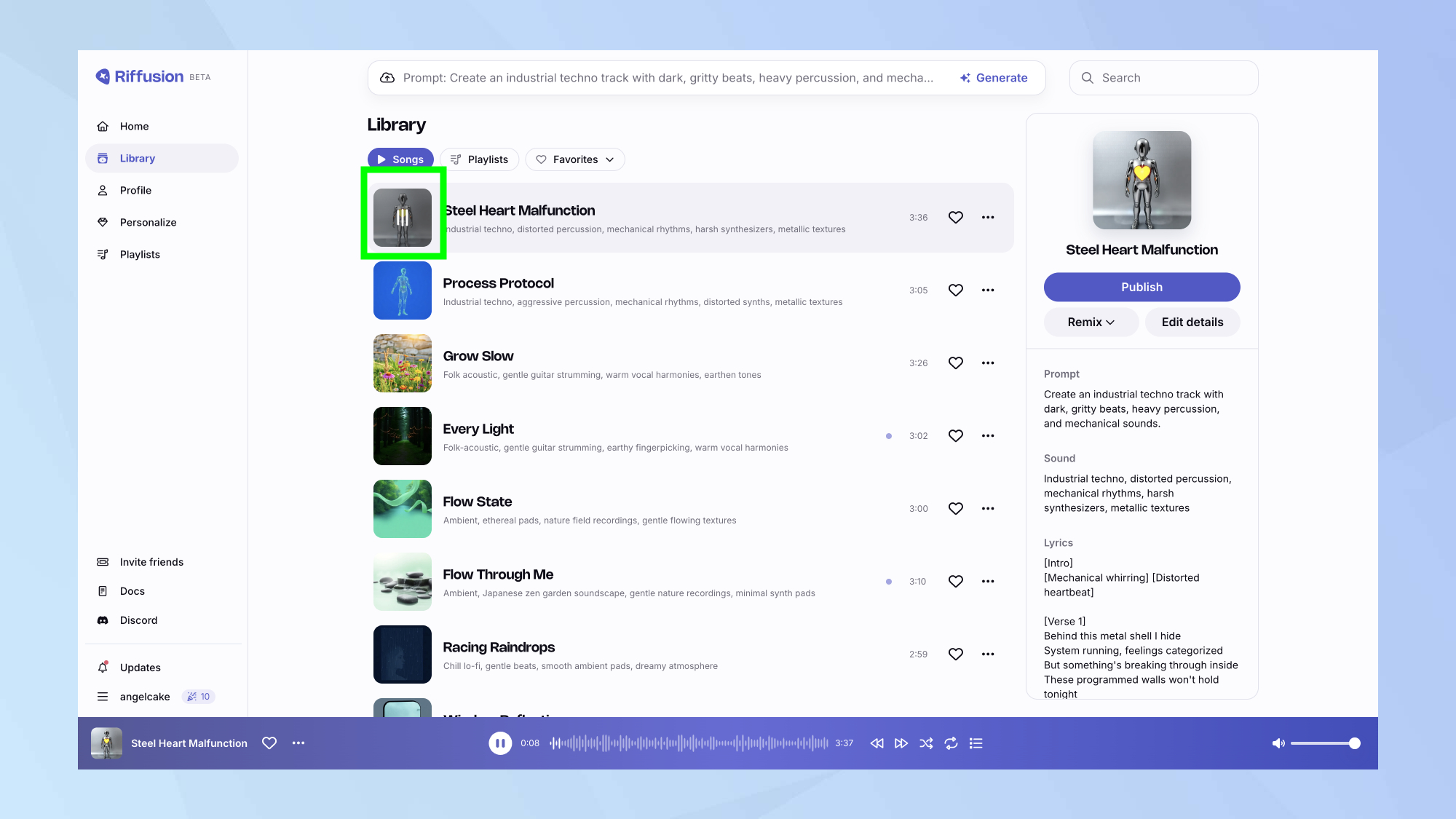Image resolution: width=1456 pixels, height=819 pixels.
Task: Toggle repeat playback
Action: [951, 743]
